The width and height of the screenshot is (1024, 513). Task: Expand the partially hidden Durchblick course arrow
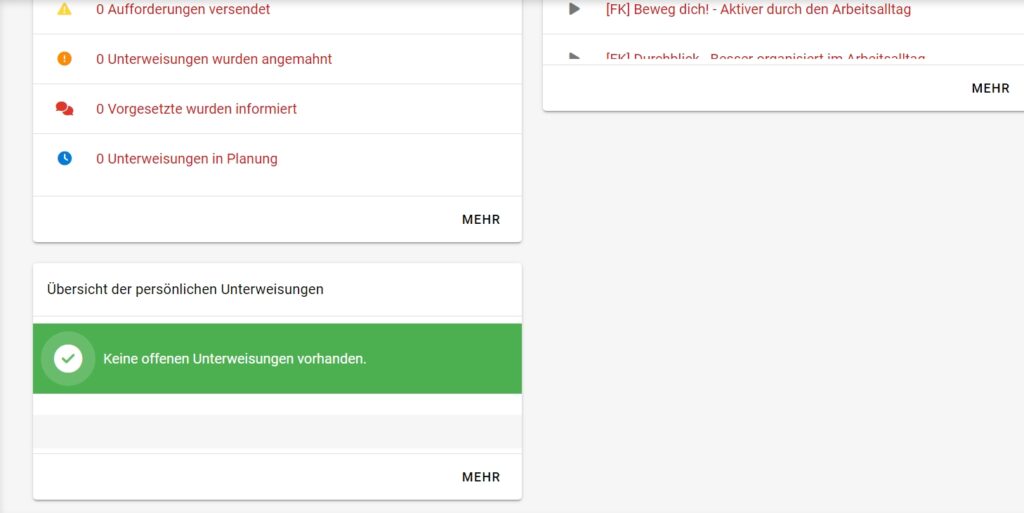point(574,58)
